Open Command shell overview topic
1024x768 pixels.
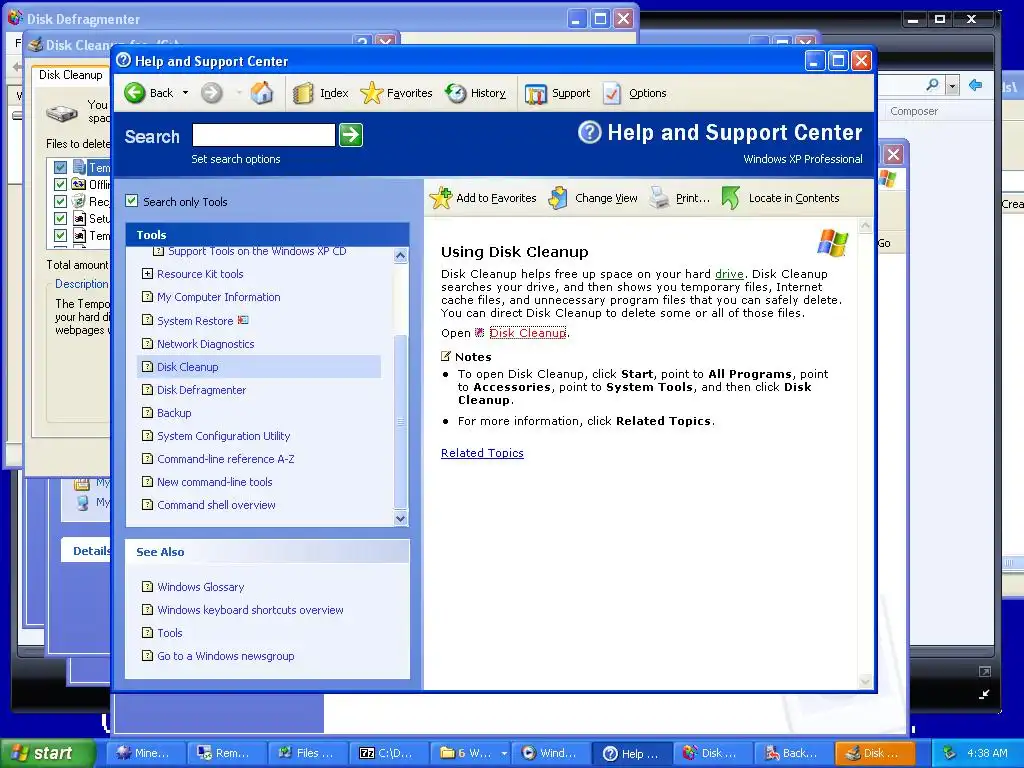216,505
